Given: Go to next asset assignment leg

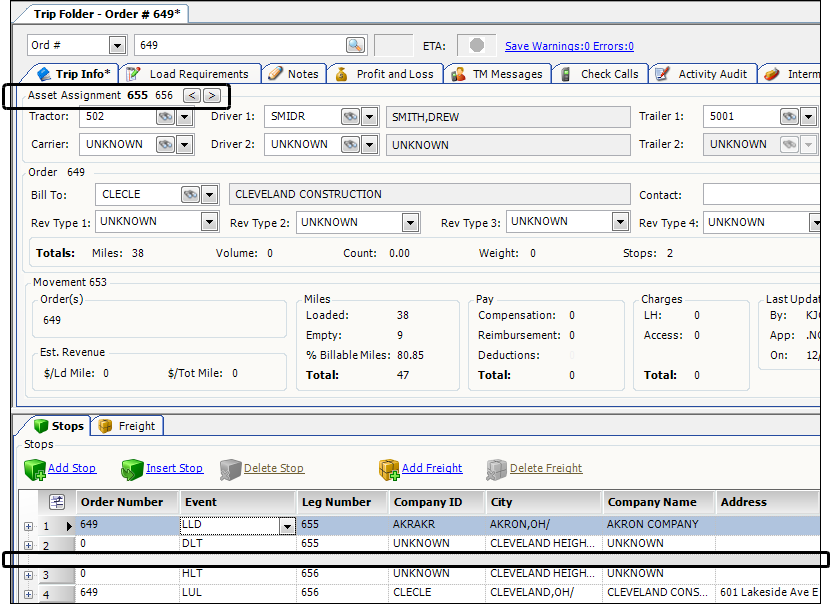Looking at the screenshot, I should coord(211,96).
